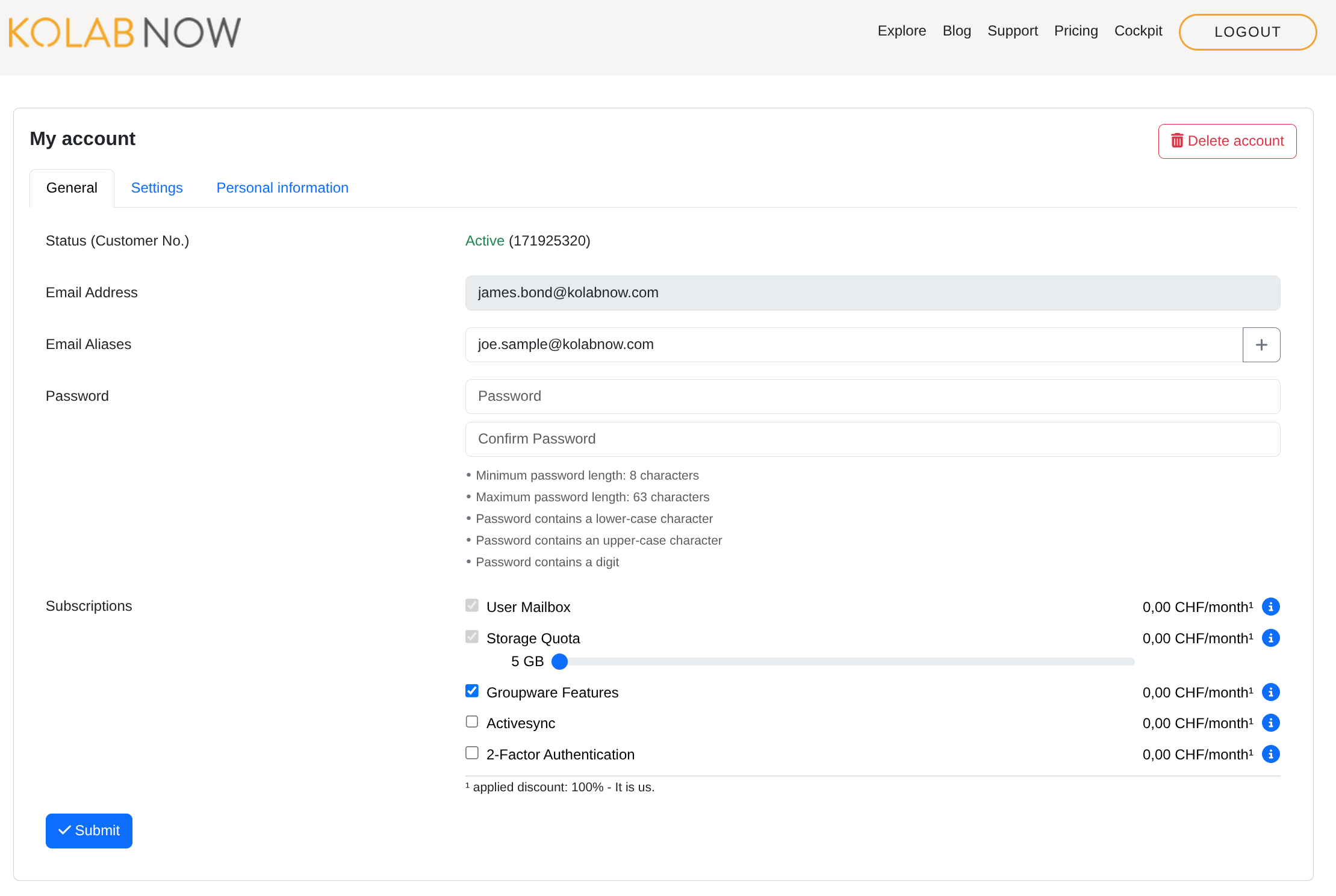This screenshot has height=896, width=1336.
Task: Switch to the Settings tab
Action: [157, 188]
